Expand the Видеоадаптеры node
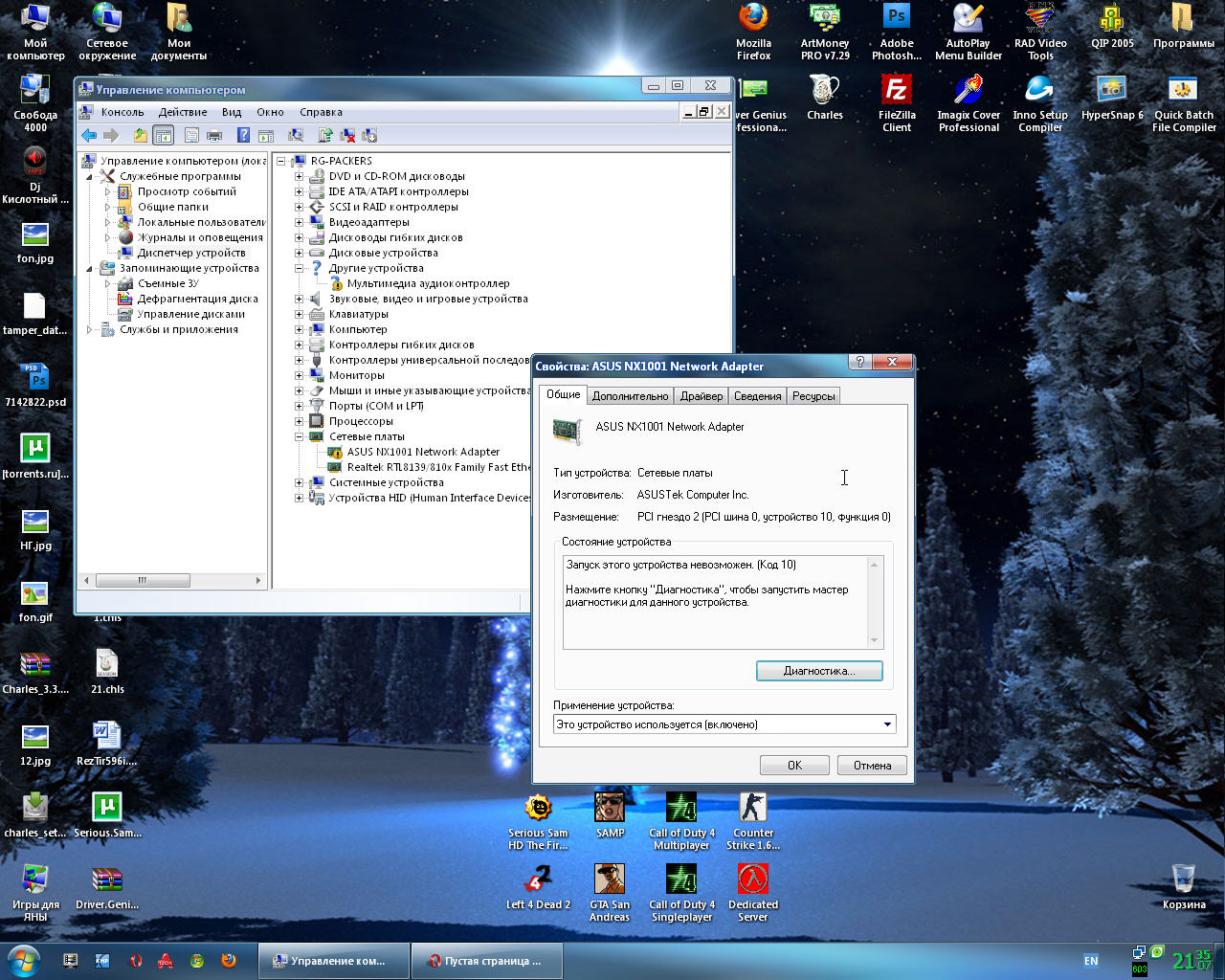Screen dimensions: 1225x980 coord(299,222)
